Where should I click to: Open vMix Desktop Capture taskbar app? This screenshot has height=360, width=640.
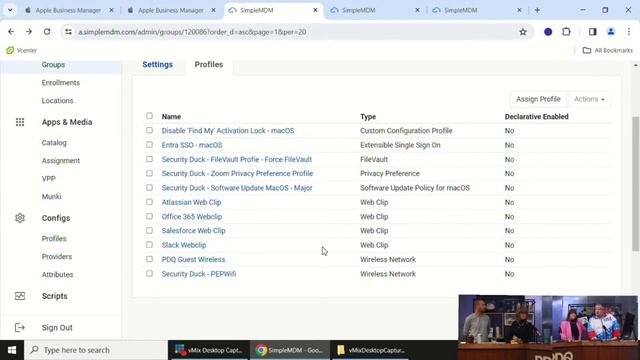(209, 350)
